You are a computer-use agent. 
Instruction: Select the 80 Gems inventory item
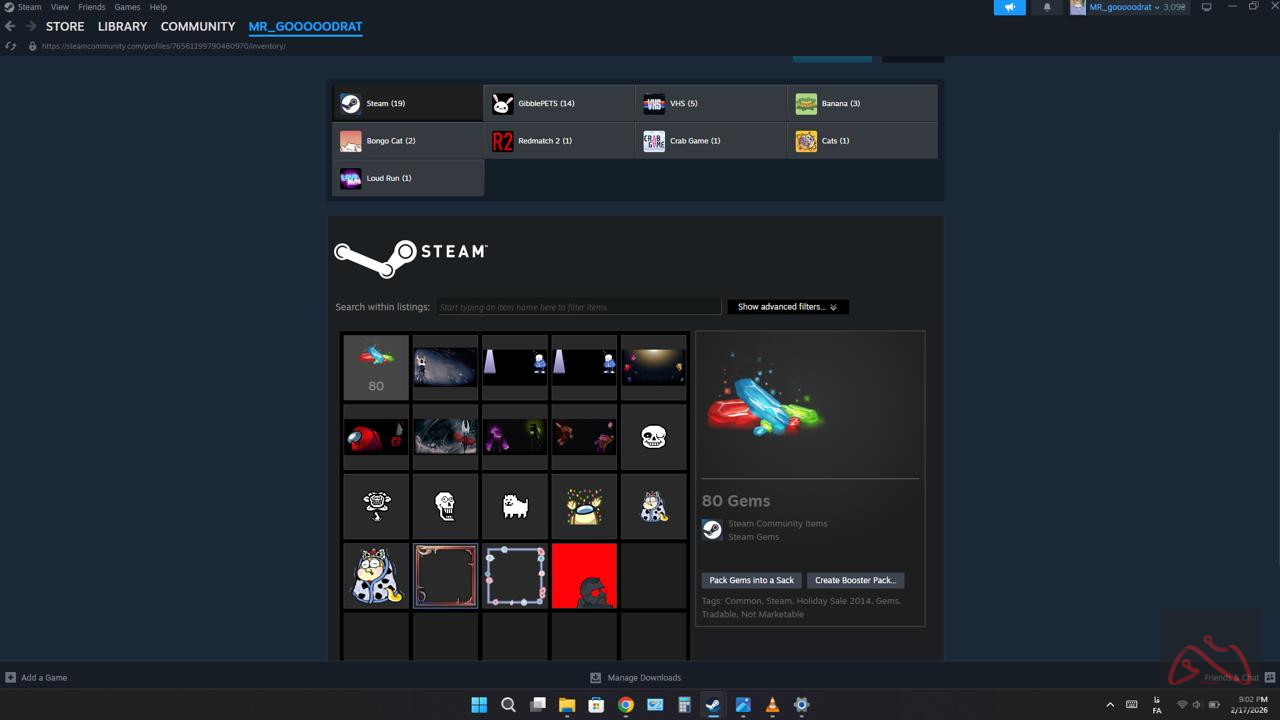point(376,367)
